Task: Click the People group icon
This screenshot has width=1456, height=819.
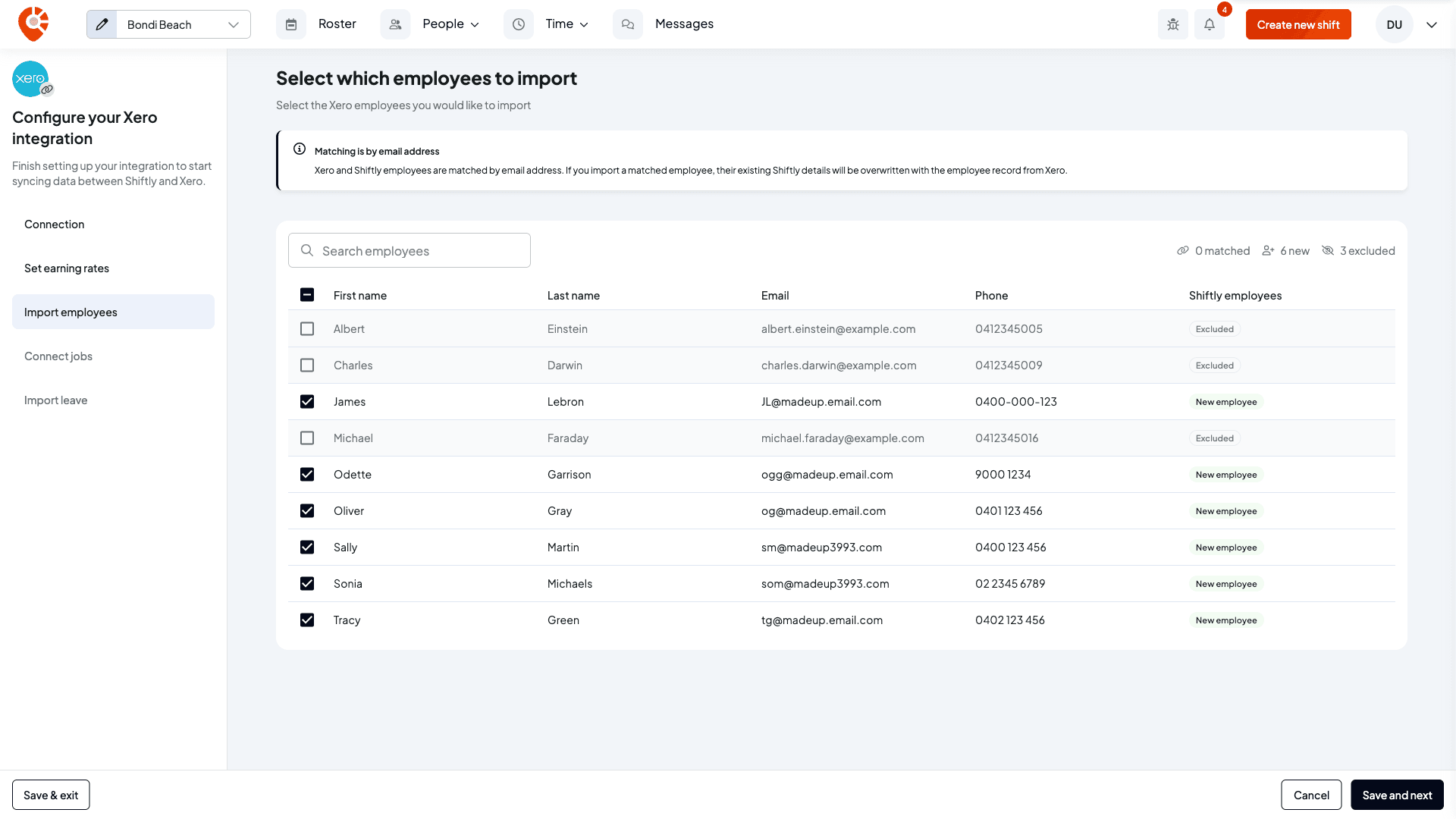Action: pos(395,24)
